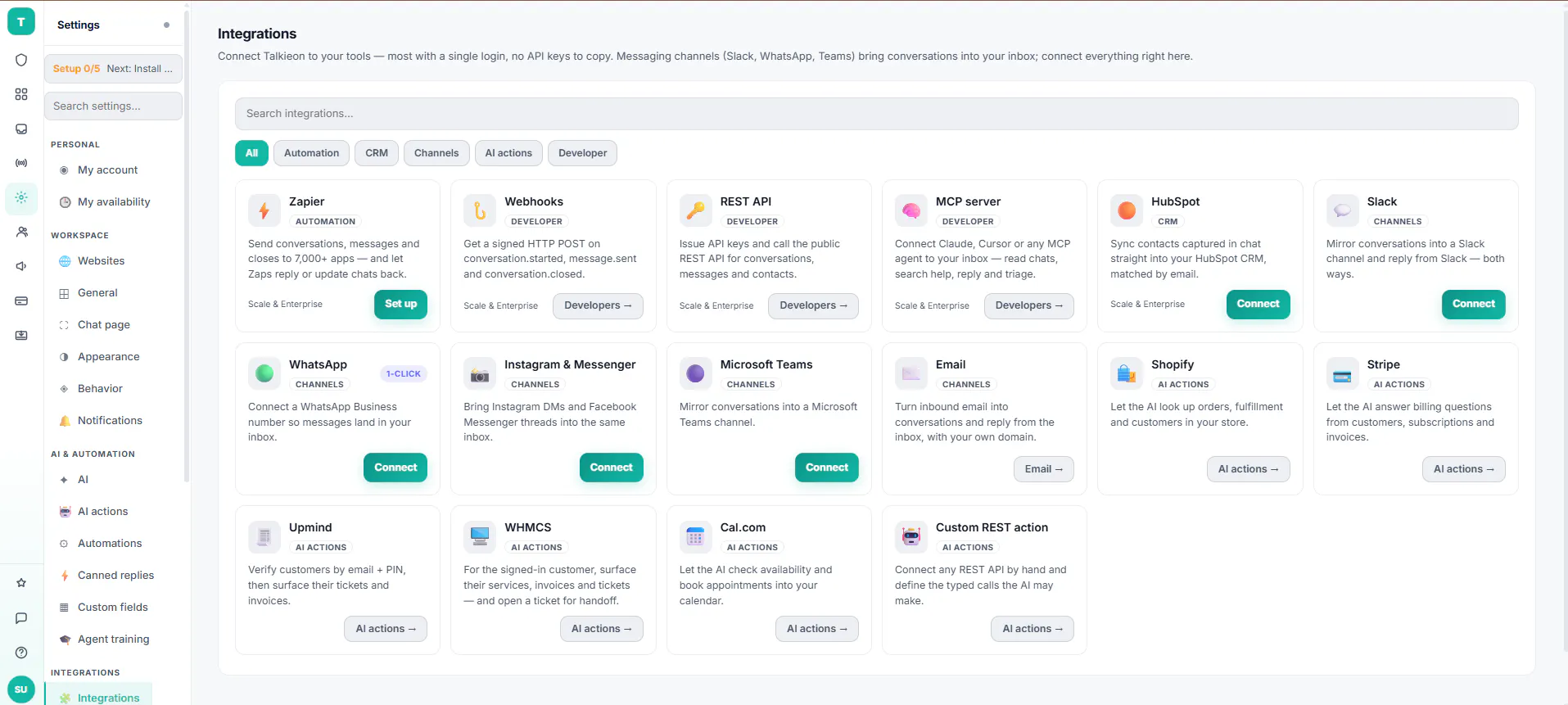
Task: Click the MCP server brain icon
Action: pos(911,210)
